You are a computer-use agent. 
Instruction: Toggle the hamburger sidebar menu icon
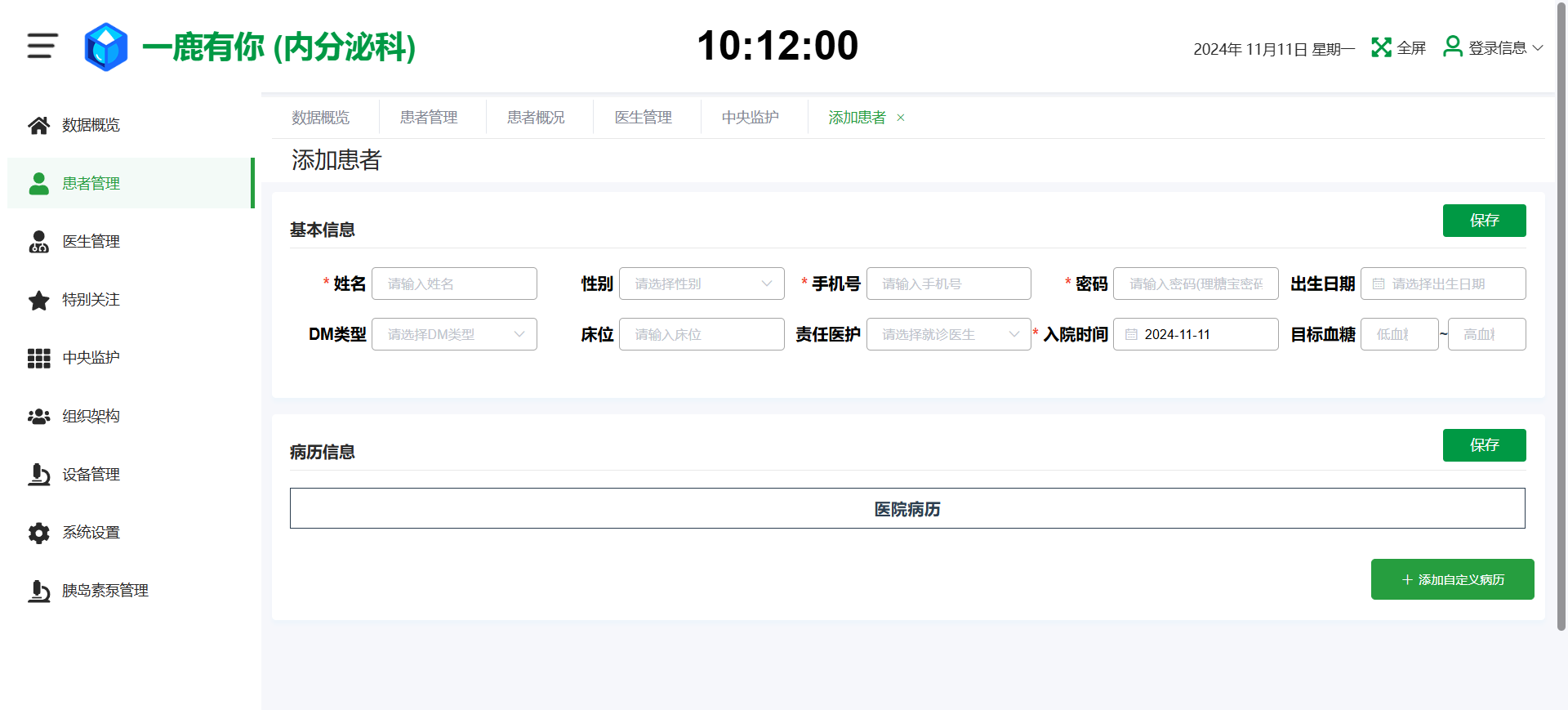42,46
